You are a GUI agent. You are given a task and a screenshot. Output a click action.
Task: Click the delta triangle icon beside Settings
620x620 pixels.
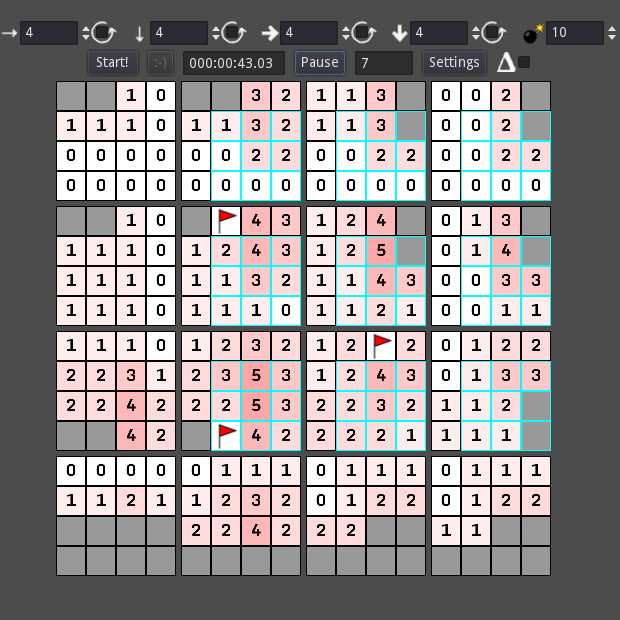(506, 62)
